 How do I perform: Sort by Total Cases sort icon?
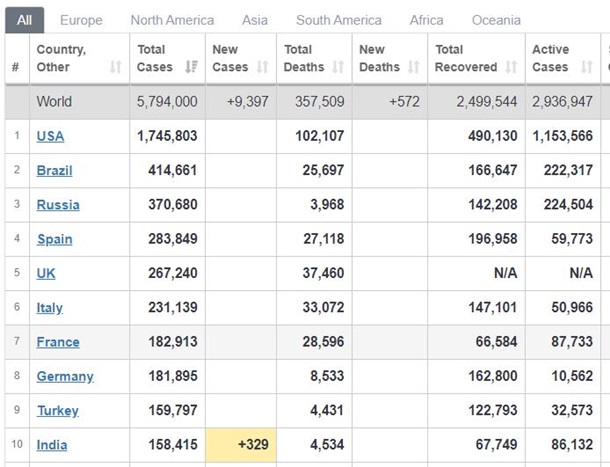point(191,67)
